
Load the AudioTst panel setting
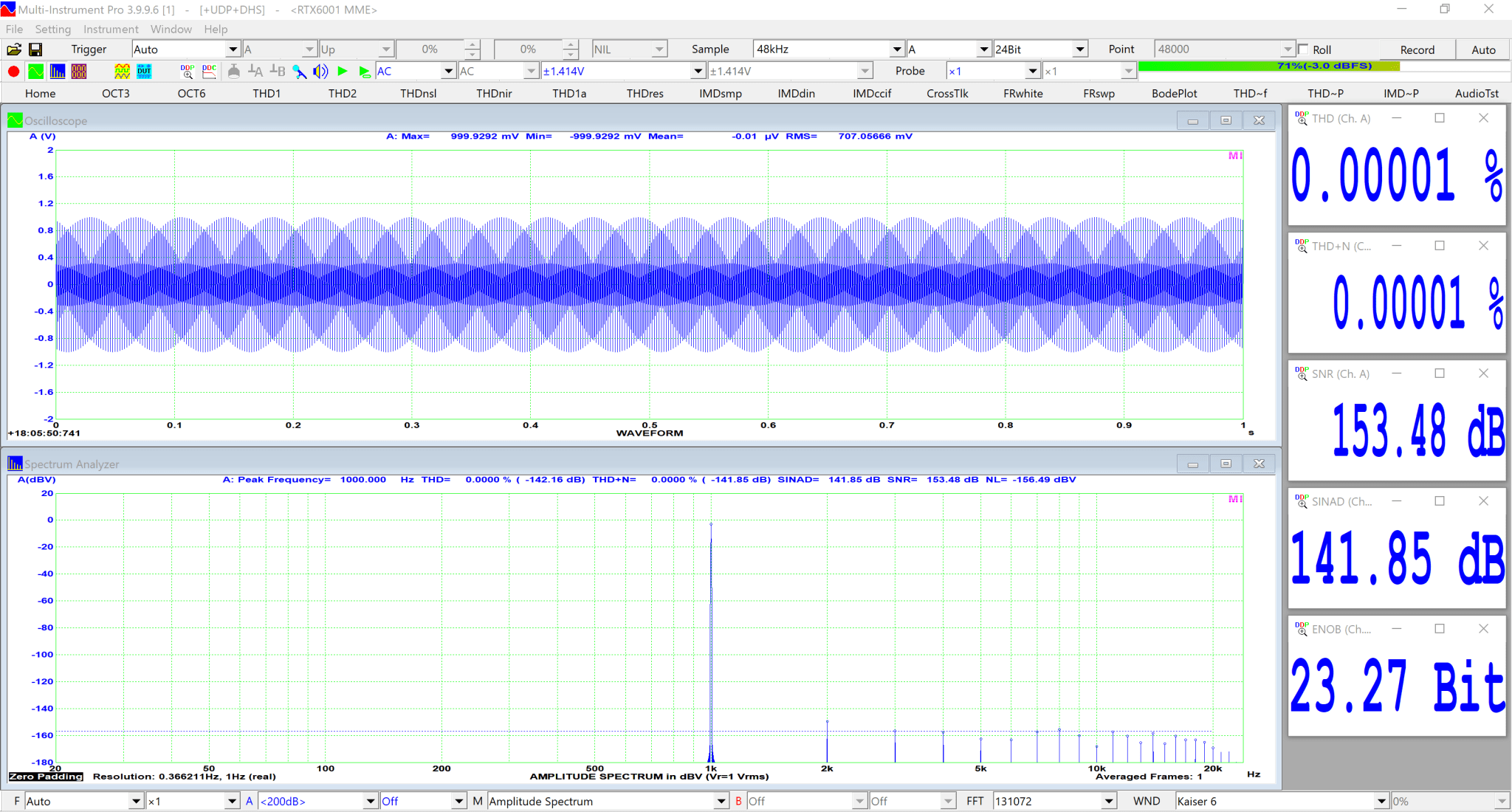(1477, 93)
